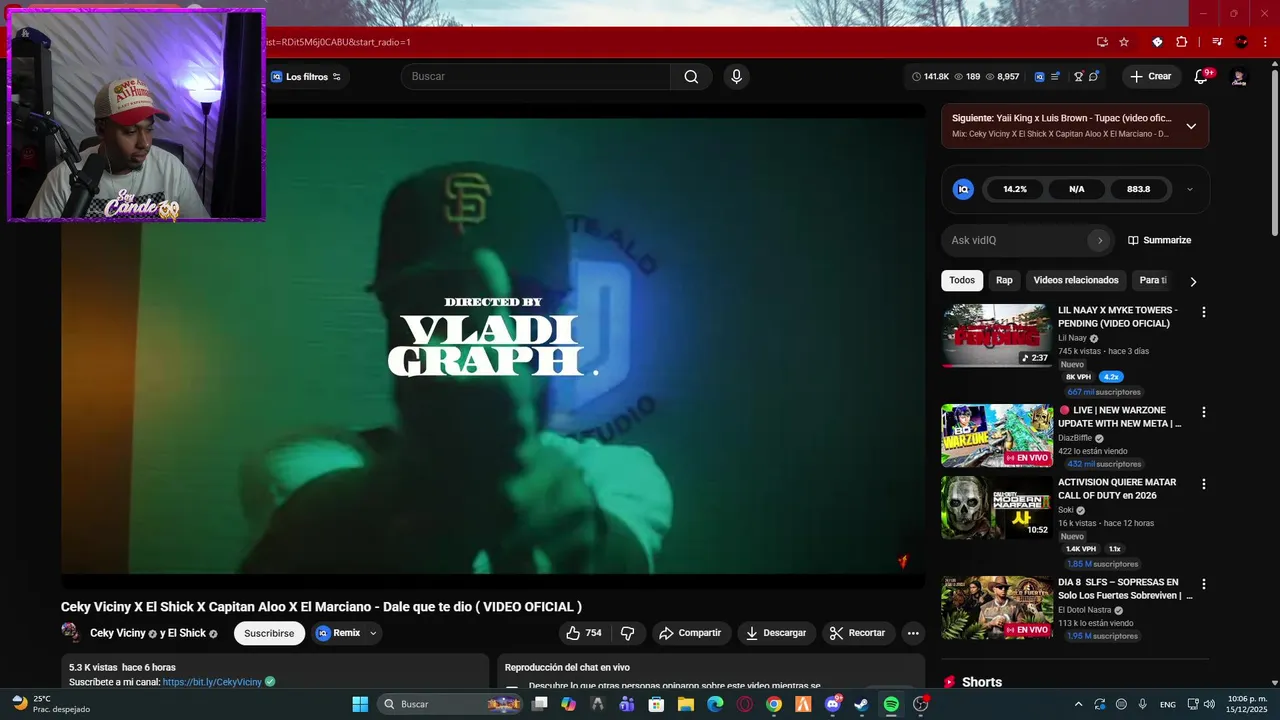
Task: Click the Suscribirse button
Action: (x=269, y=633)
